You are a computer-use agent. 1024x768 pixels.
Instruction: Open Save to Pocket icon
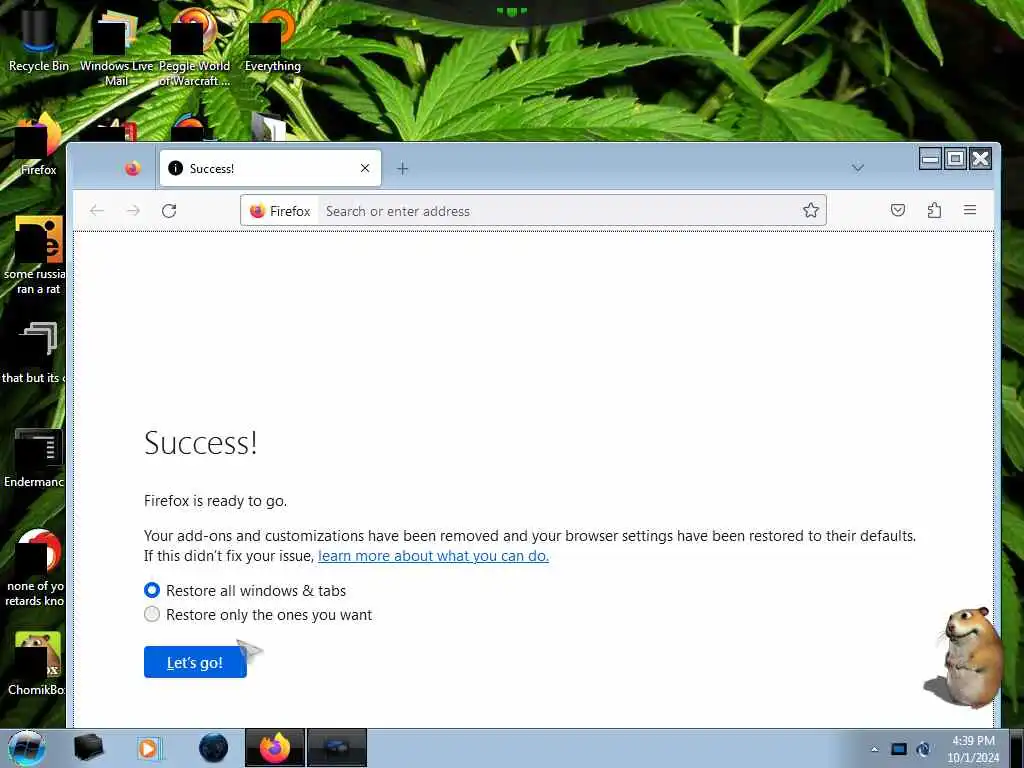pyautogui.click(x=898, y=210)
